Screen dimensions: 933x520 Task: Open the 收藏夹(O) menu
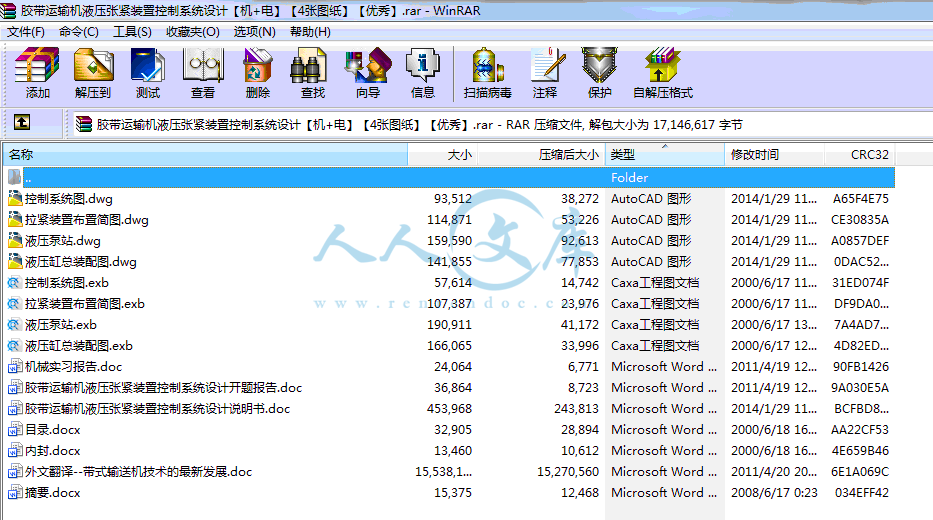point(193,32)
